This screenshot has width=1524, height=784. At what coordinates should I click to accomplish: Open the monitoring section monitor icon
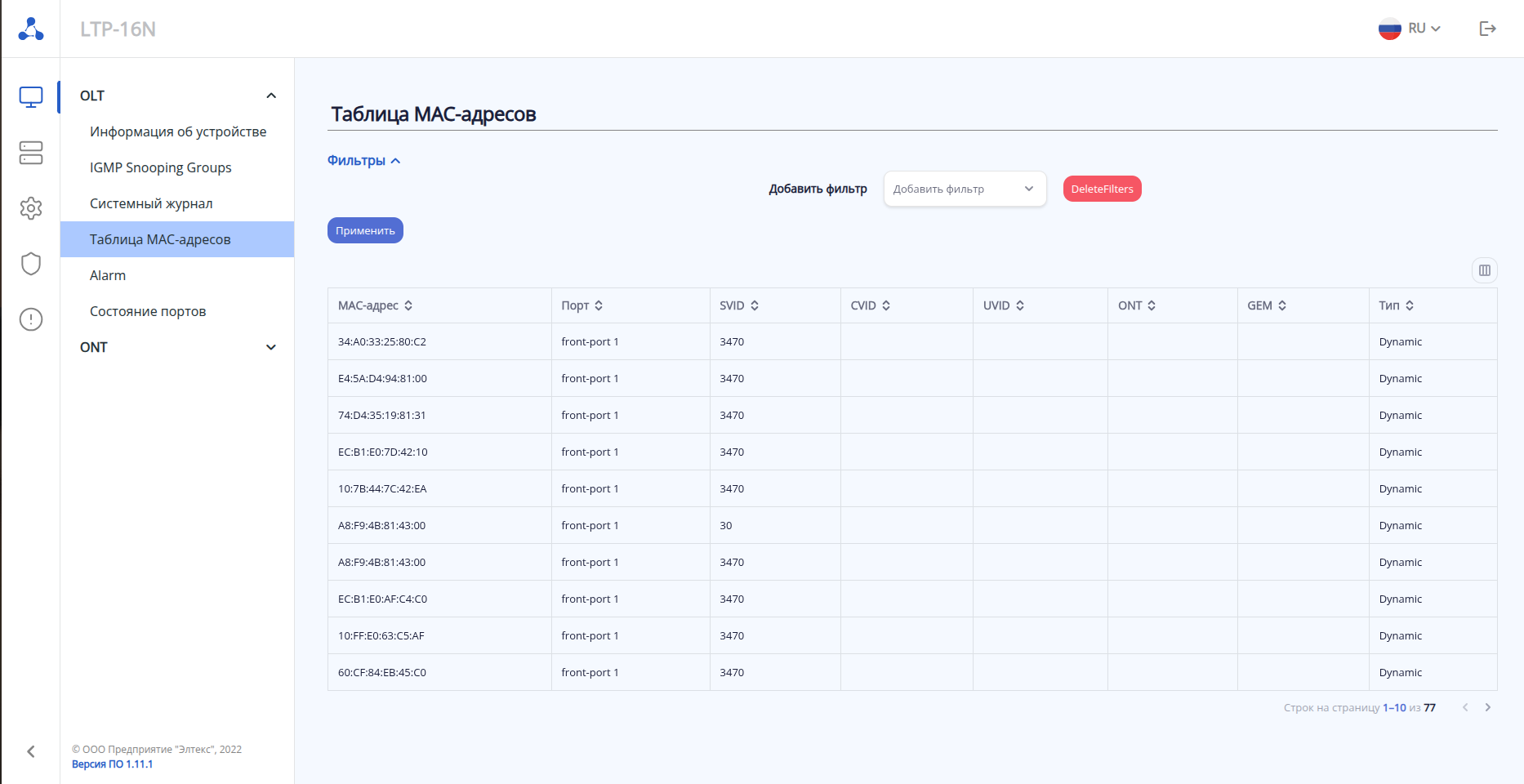(30, 97)
